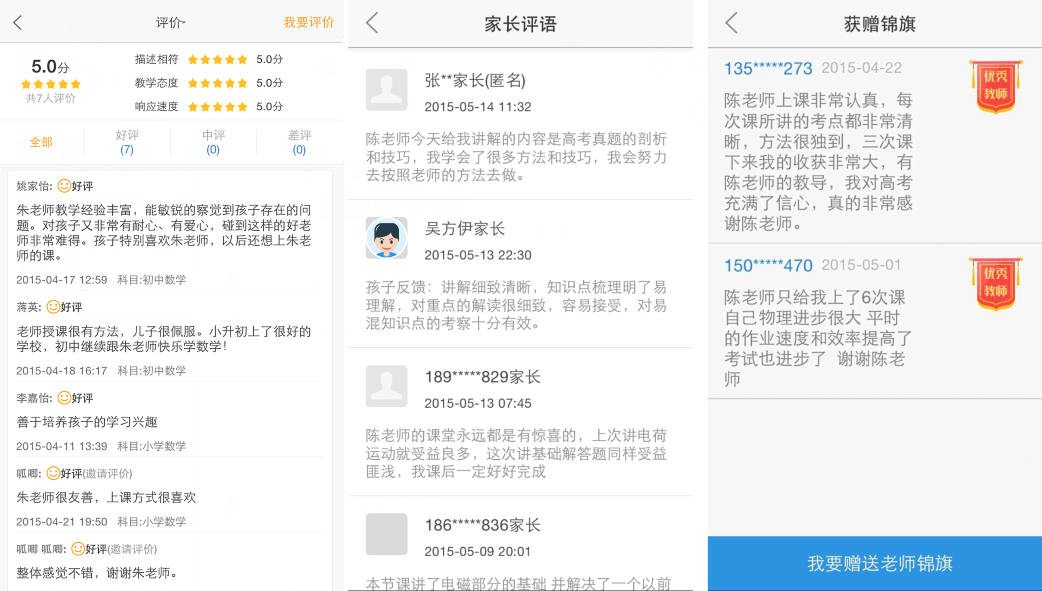
Task: Tap avatar of 186*****836家长
Action: coord(386,534)
